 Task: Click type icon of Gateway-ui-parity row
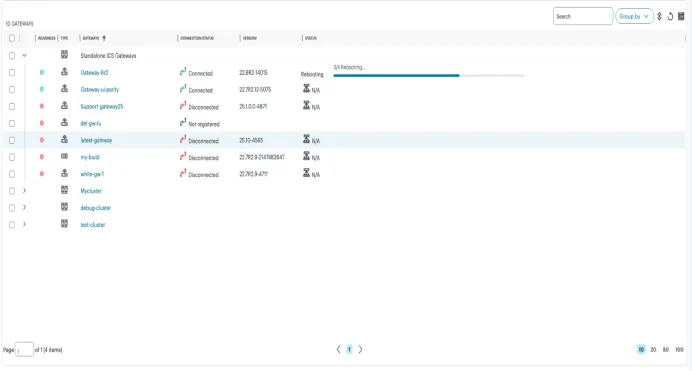click(x=64, y=89)
